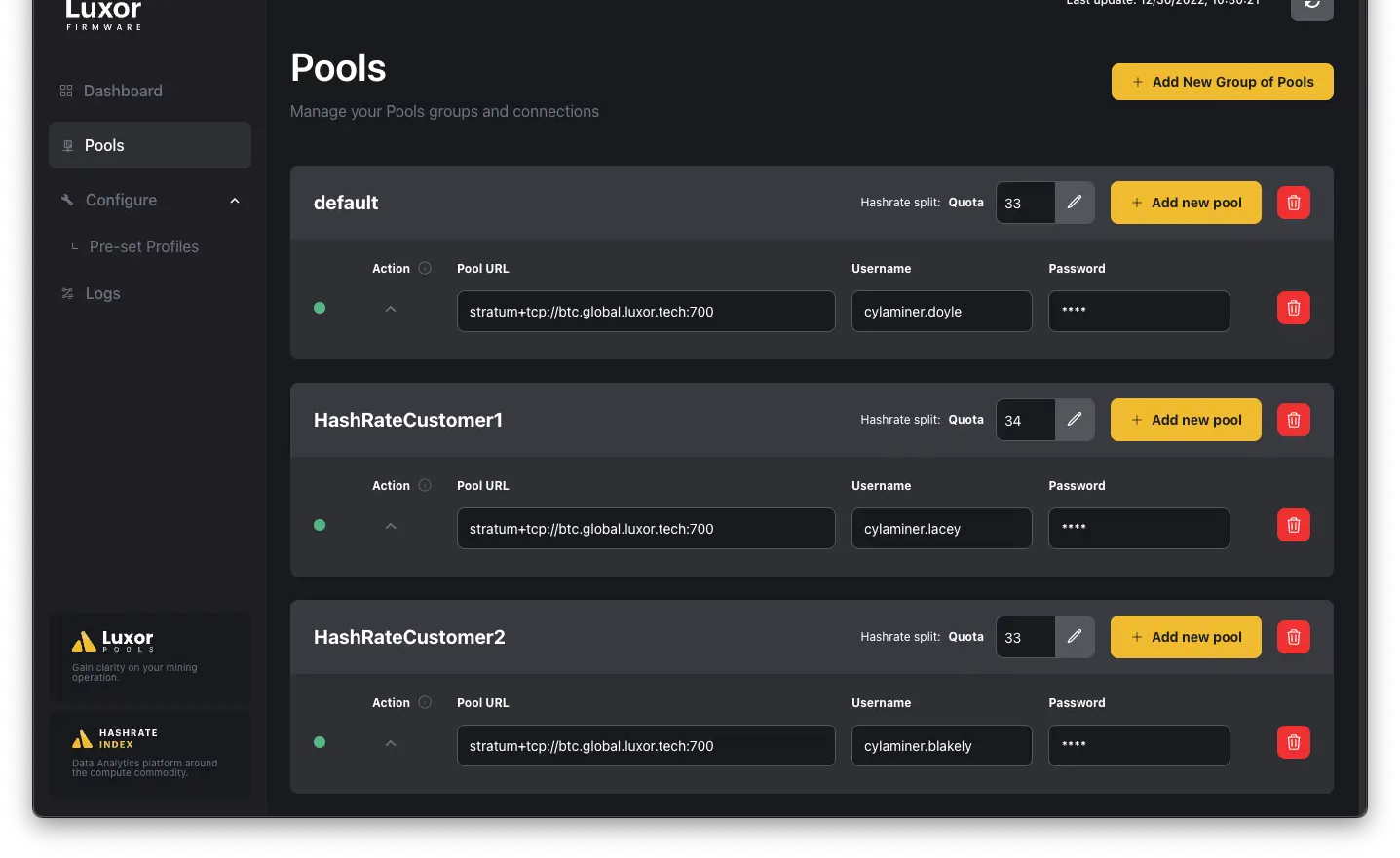Open Pre-set Profiles submenu item
Screen dimensions: 1400x858
click(x=143, y=247)
